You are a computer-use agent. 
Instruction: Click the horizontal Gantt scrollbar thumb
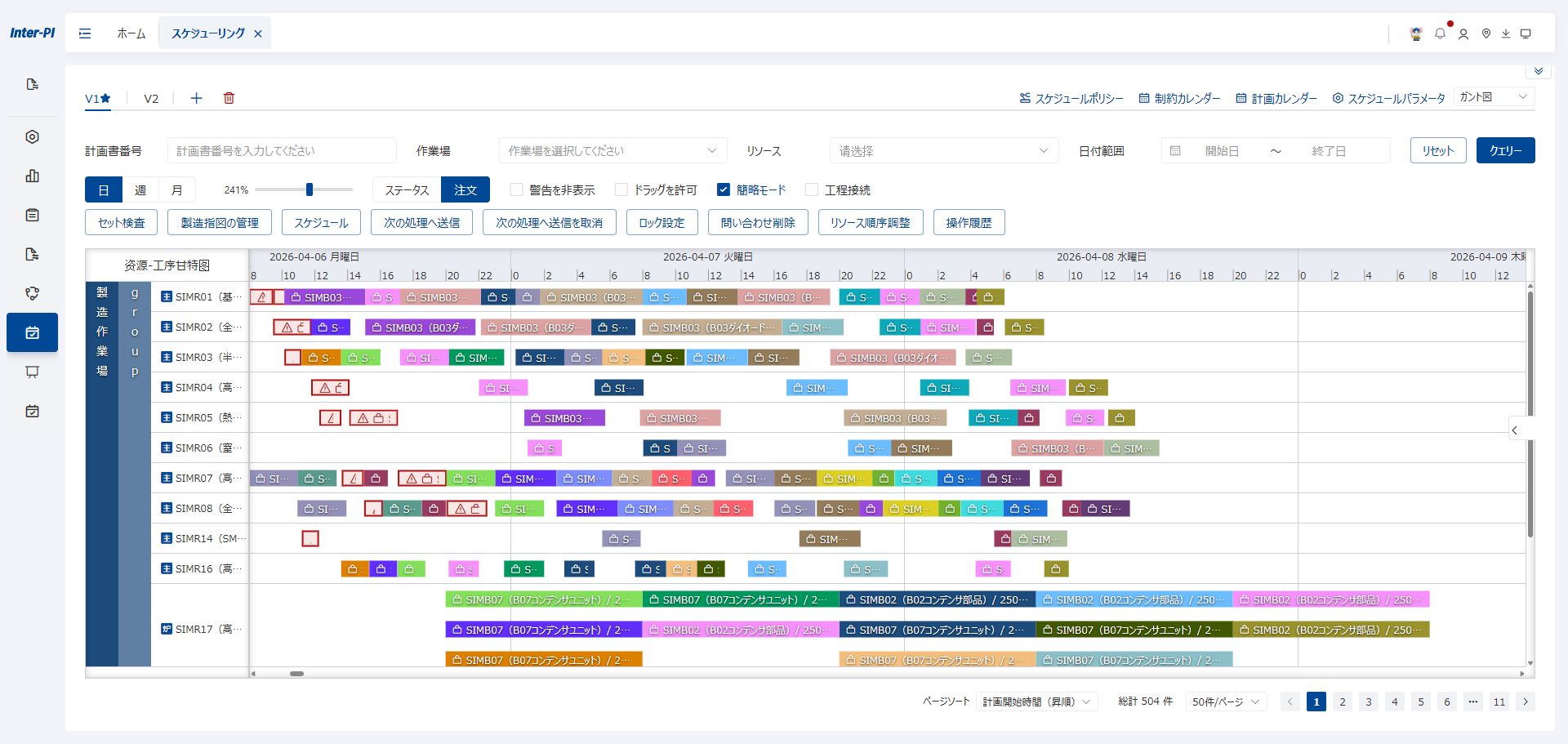(297, 674)
